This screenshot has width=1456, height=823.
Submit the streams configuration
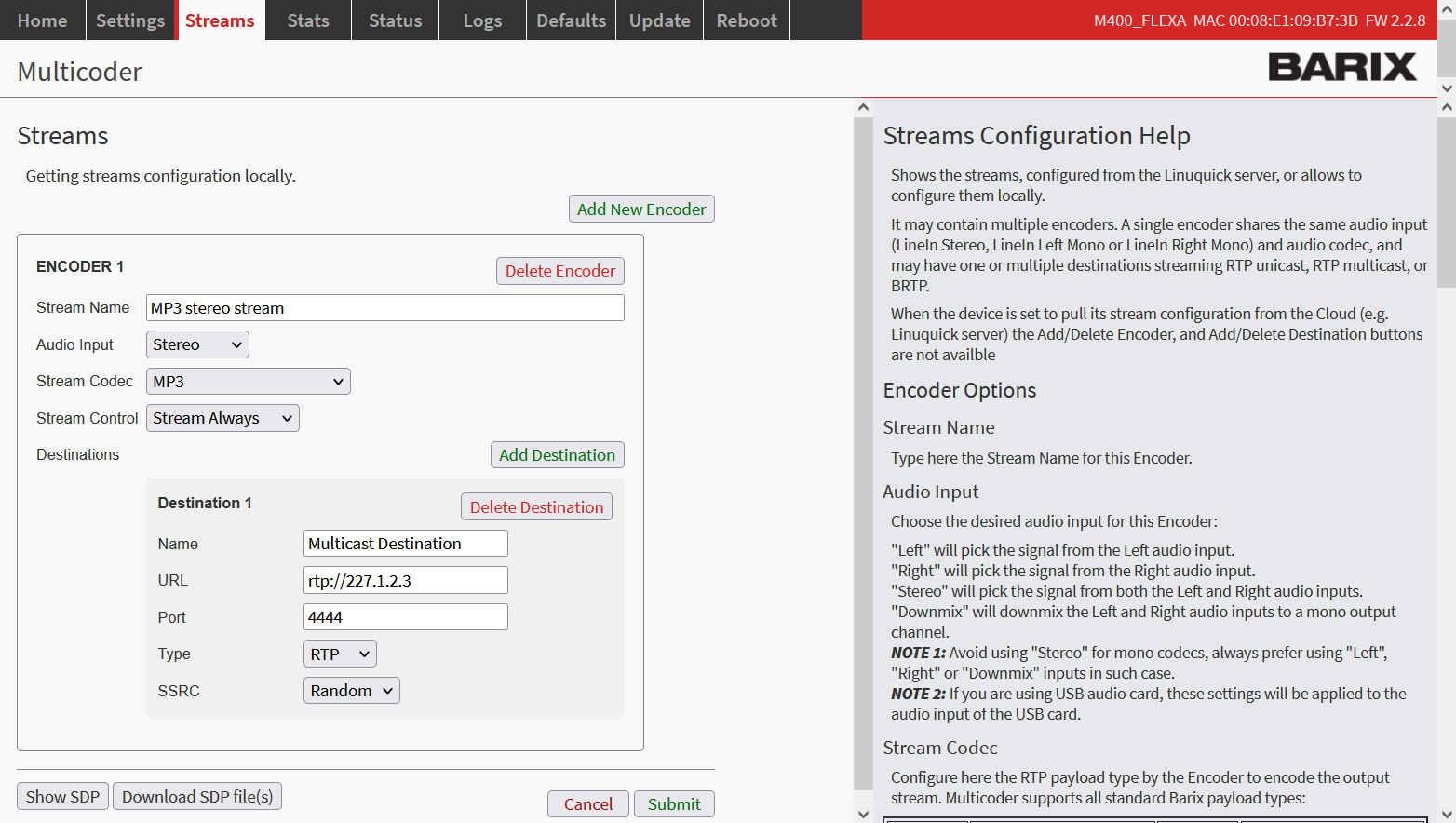click(674, 804)
